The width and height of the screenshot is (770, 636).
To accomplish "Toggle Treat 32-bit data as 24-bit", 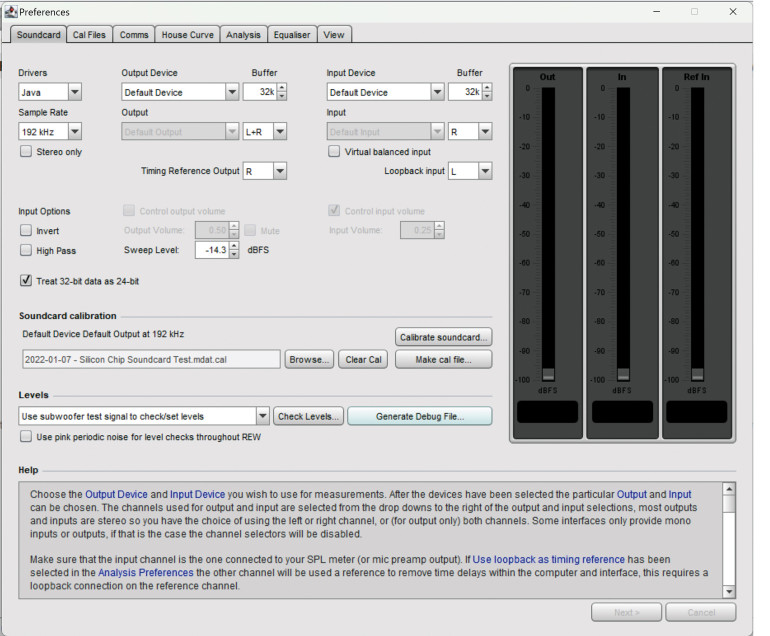I will coord(26,281).
